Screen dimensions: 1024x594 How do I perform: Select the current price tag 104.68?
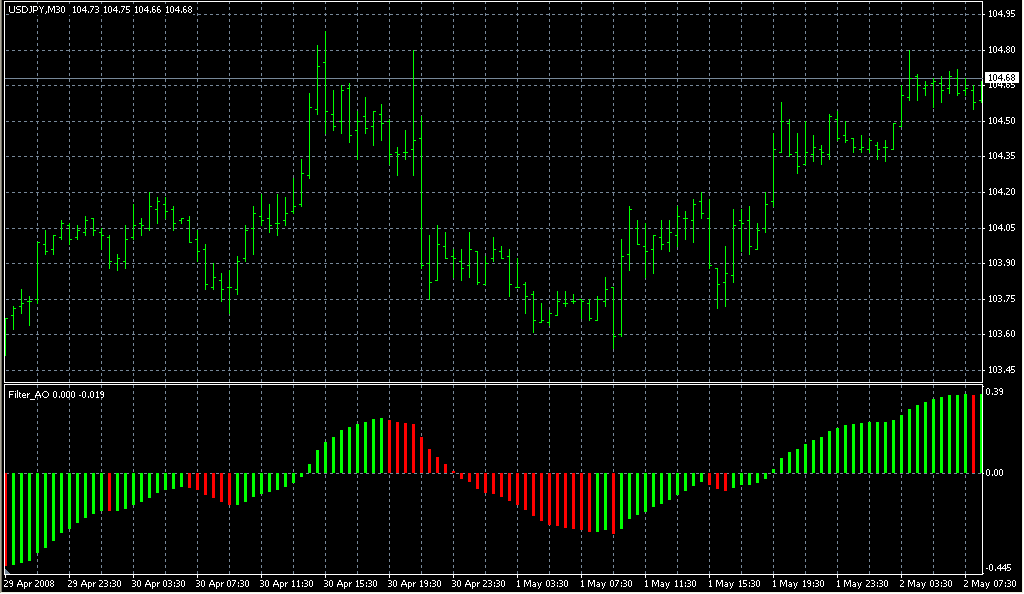(1001, 78)
